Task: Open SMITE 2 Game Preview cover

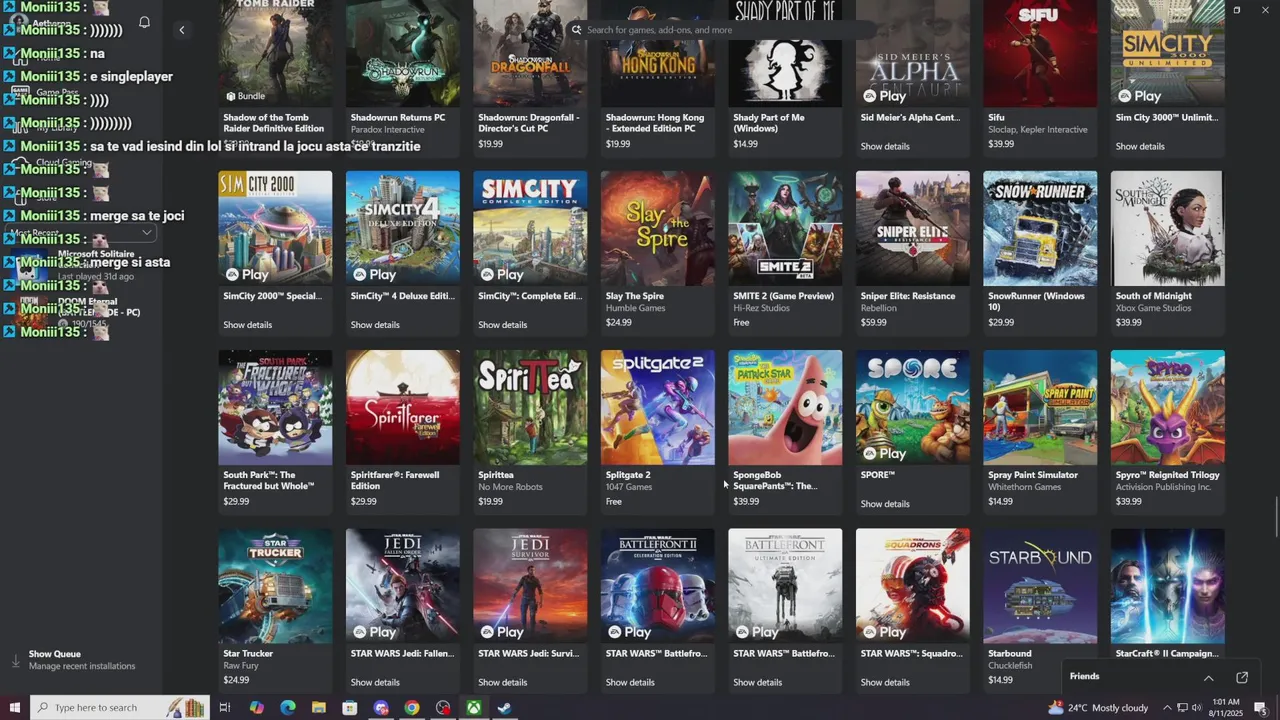Action: [x=785, y=228]
